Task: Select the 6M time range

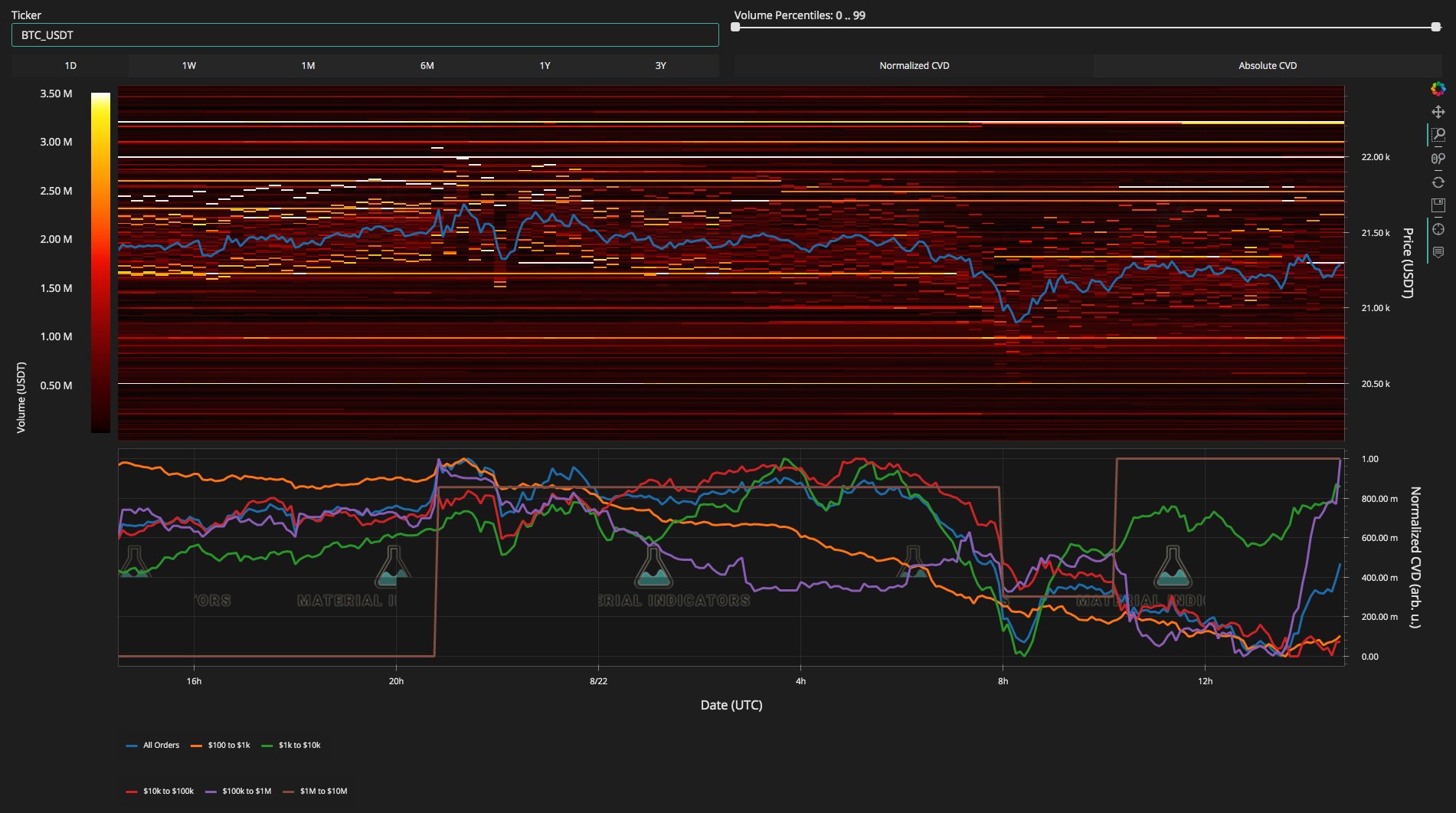Action: coord(427,66)
